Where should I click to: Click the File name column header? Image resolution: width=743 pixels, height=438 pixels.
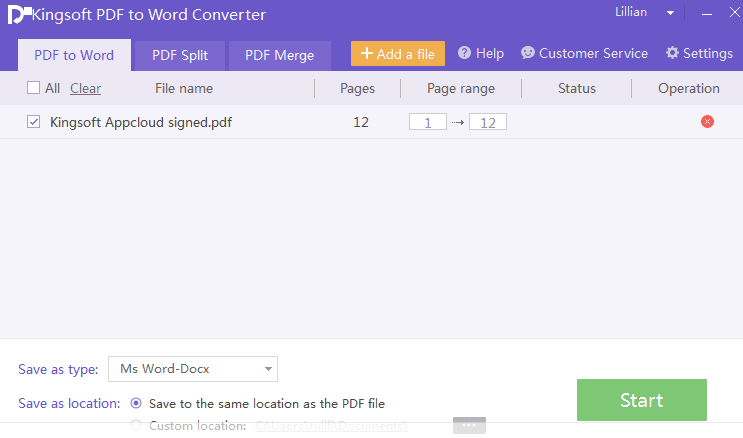pos(184,88)
